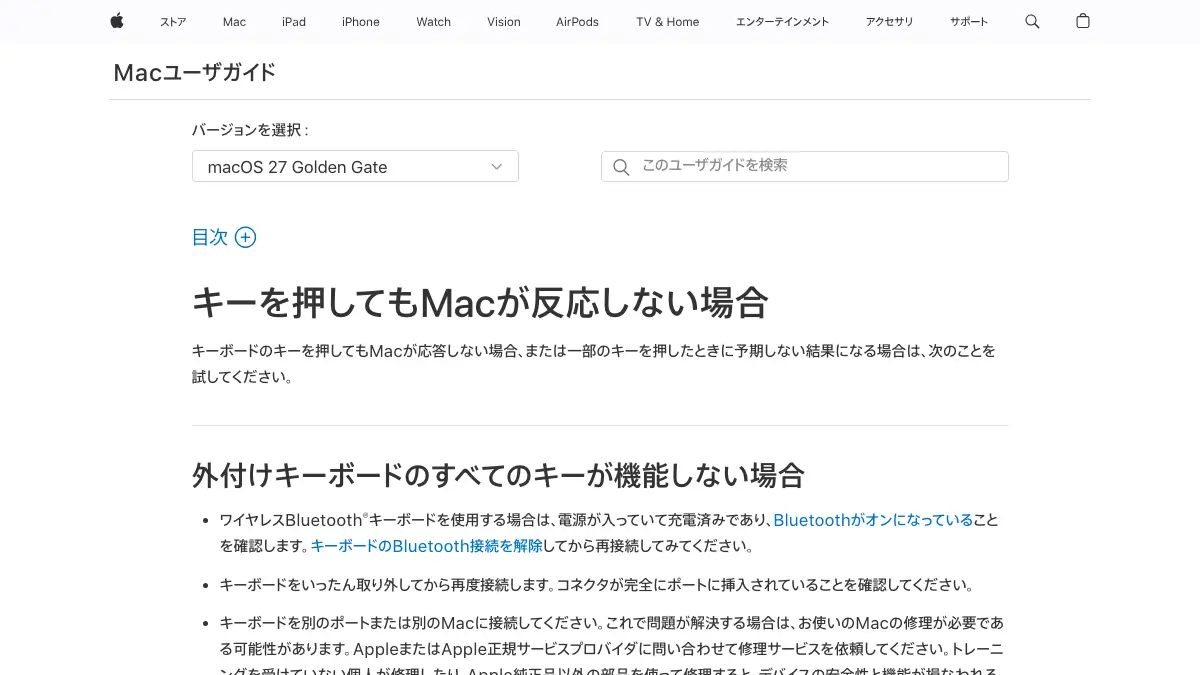Open the サポート menu item
Screen dimensions: 1200x675
969,22
